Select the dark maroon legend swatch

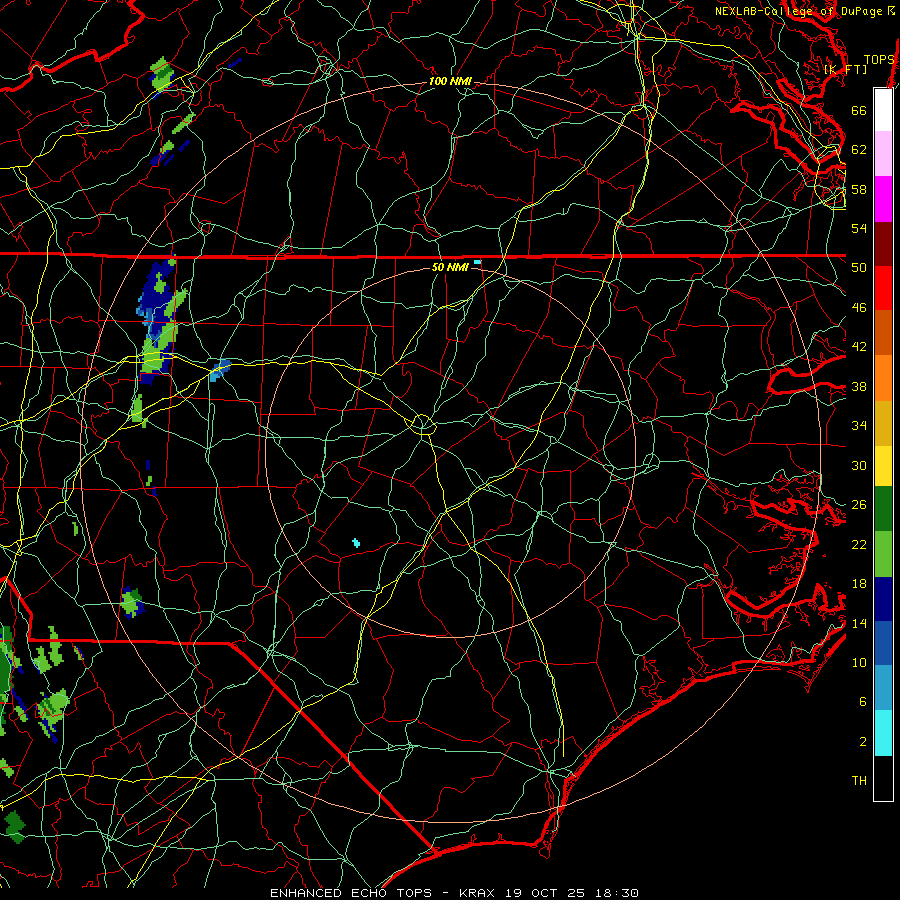click(x=883, y=244)
